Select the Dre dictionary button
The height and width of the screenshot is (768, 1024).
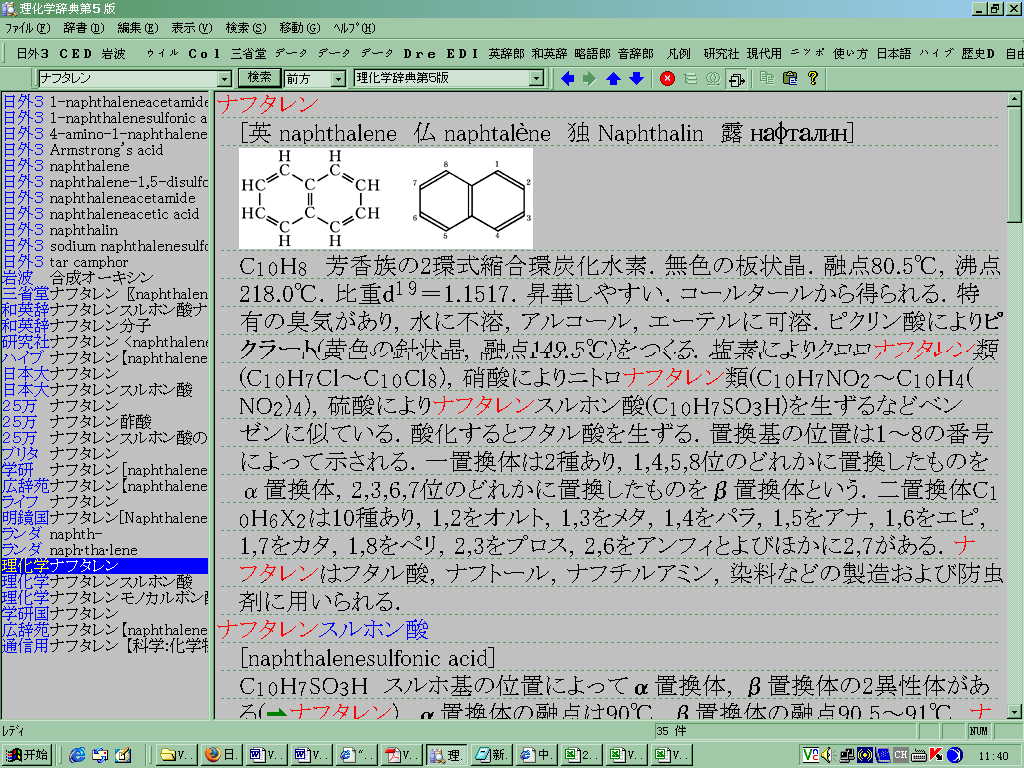click(419, 54)
